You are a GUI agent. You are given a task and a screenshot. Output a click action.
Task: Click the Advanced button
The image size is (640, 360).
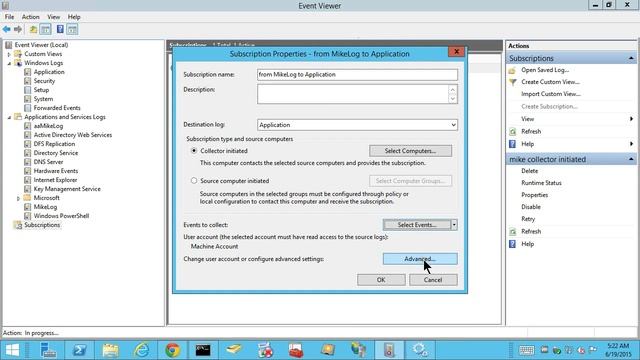click(420, 259)
